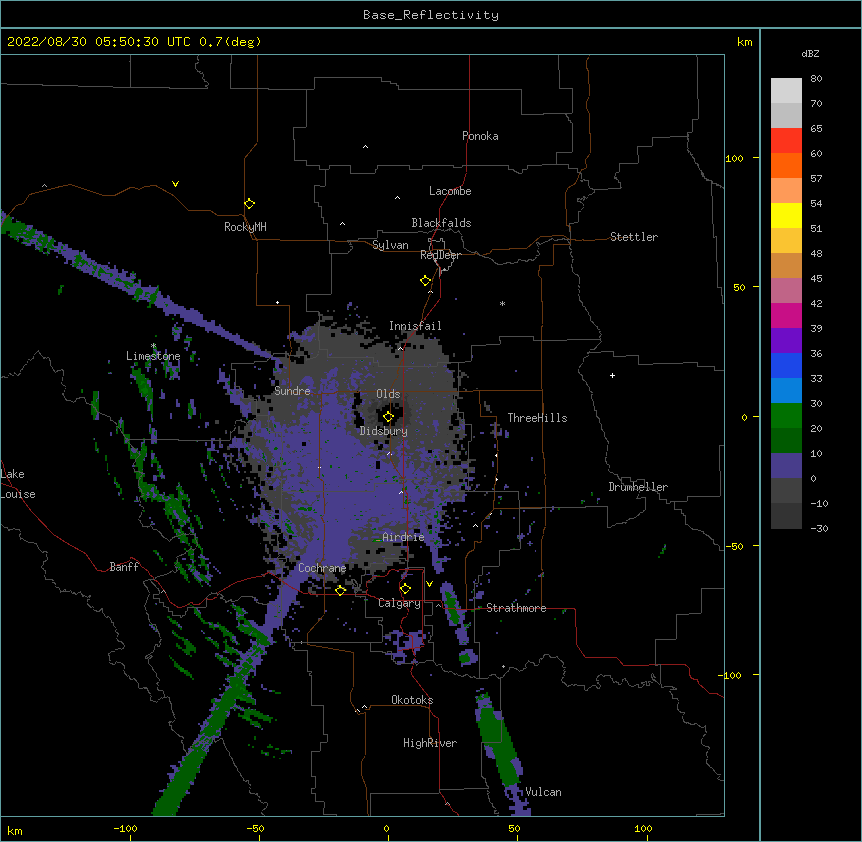The width and height of the screenshot is (862, 842).
Task: Click the -100 tick on the bottom axis
Action: point(125,828)
